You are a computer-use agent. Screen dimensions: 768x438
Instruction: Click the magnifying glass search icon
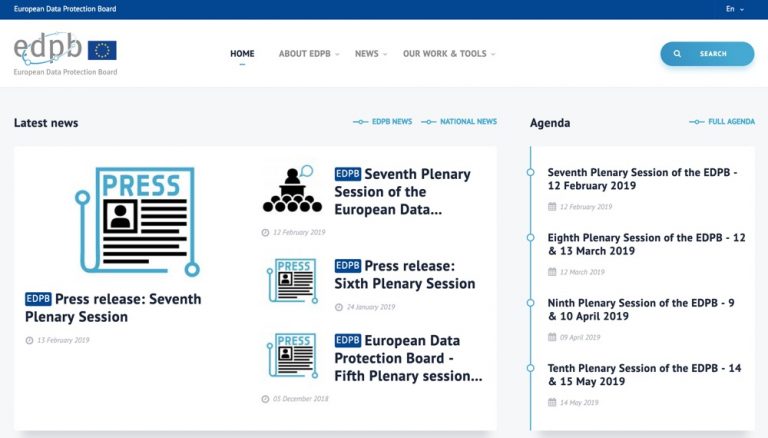[x=678, y=54]
